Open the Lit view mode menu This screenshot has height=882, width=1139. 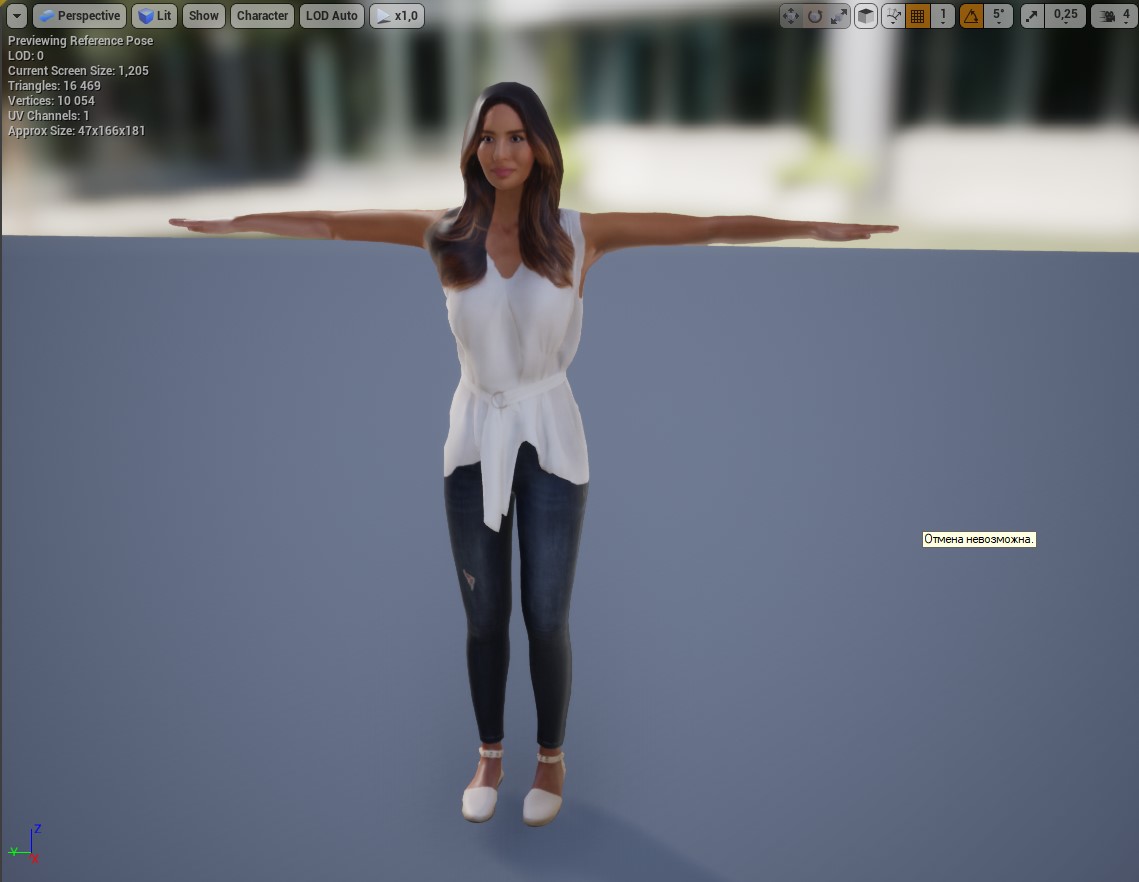tap(154, 15)
